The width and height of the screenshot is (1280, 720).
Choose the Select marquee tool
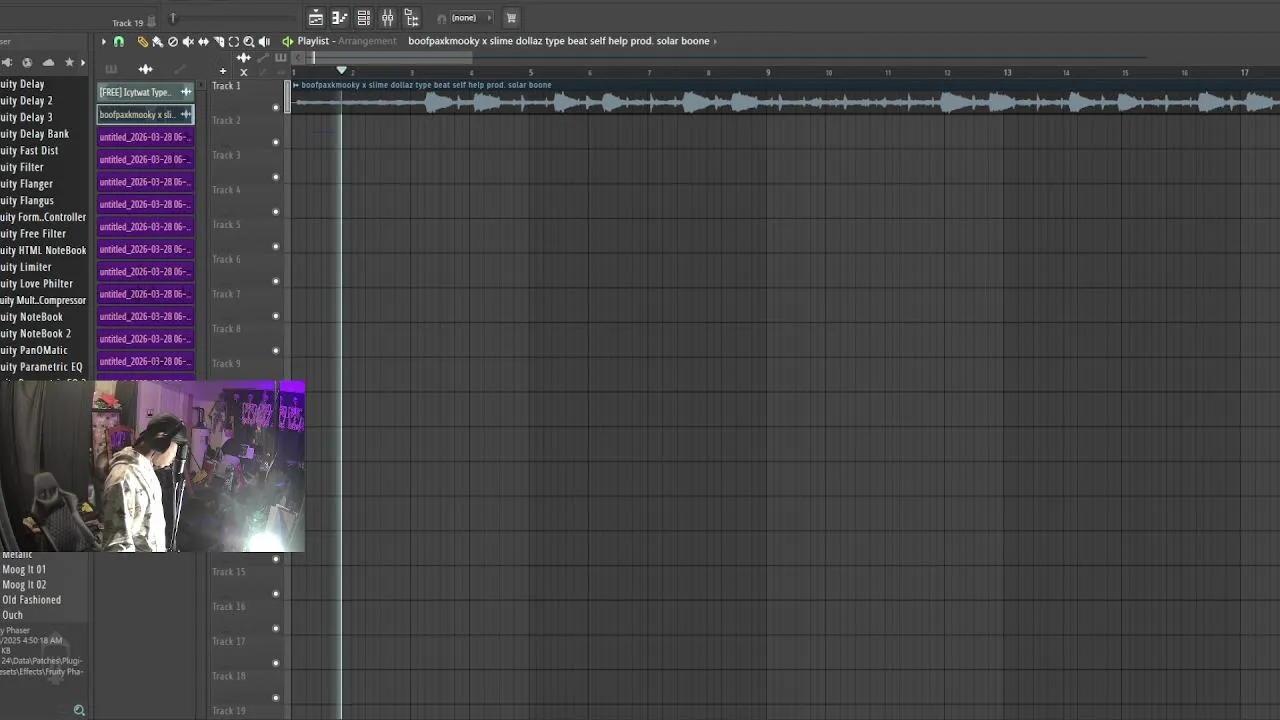pyautogui.click(x=234, y=41)
